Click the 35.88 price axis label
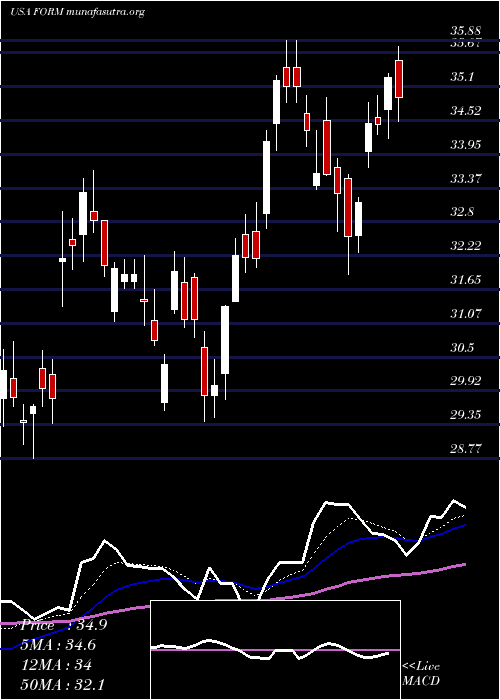The height and width of the screenshot is (700, 500). [465, 31]
